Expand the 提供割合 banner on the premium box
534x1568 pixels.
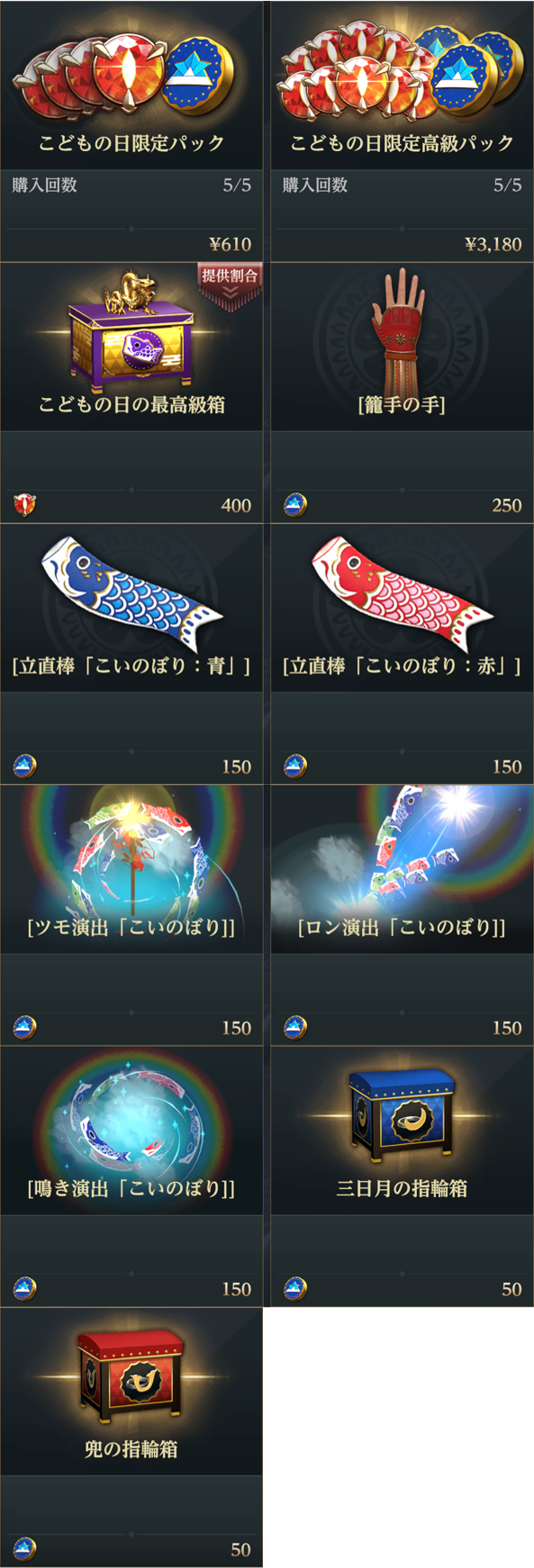point(230,284)
